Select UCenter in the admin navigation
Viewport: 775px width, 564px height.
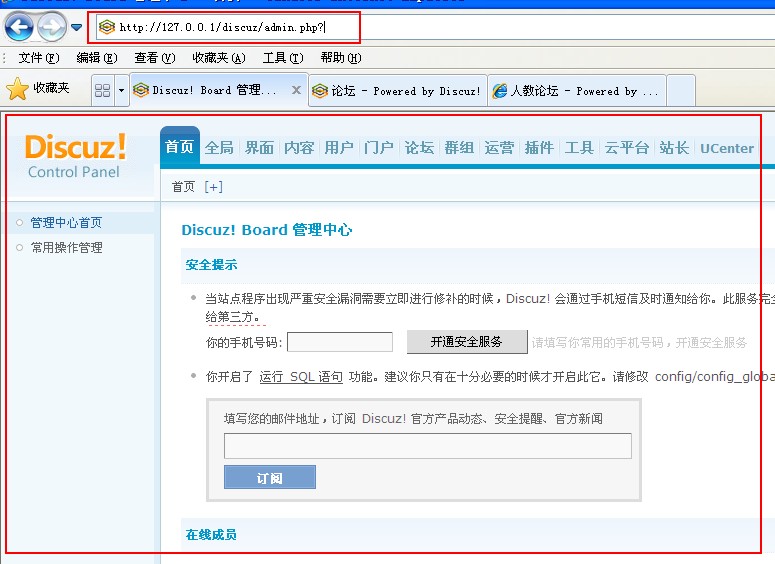point(727,148)
